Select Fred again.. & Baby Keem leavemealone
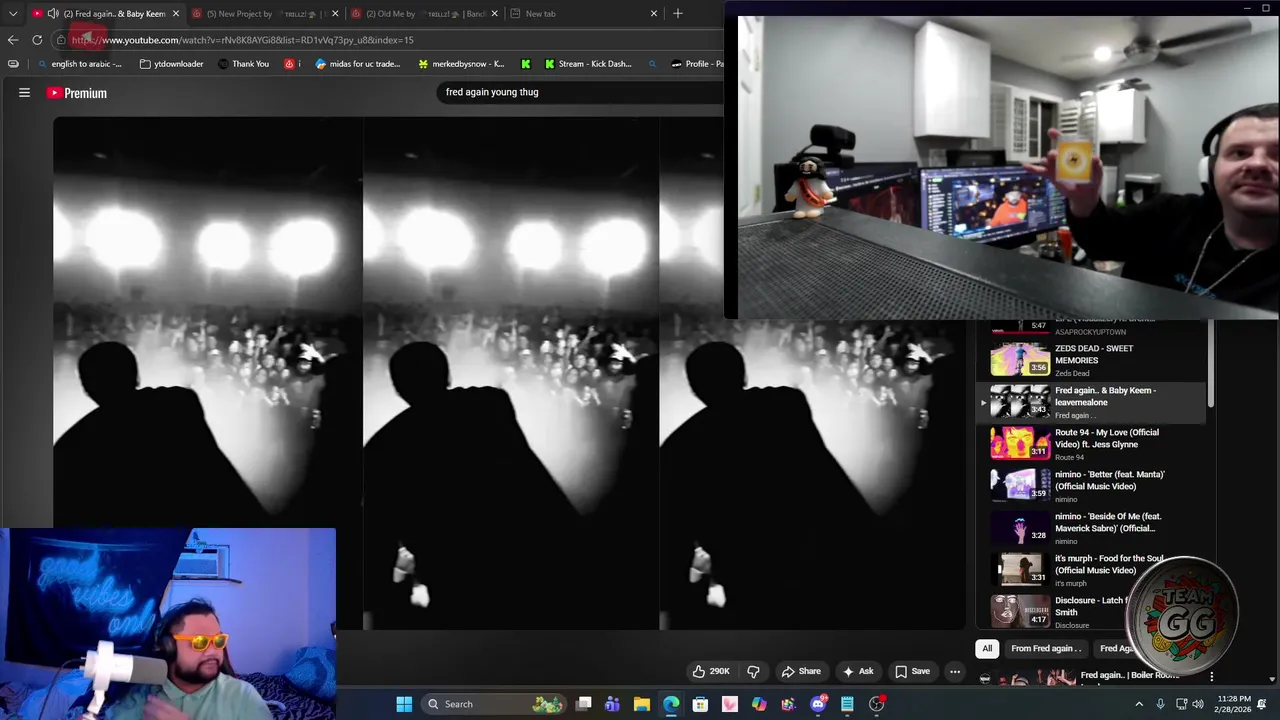 (x=1091, y=402)
